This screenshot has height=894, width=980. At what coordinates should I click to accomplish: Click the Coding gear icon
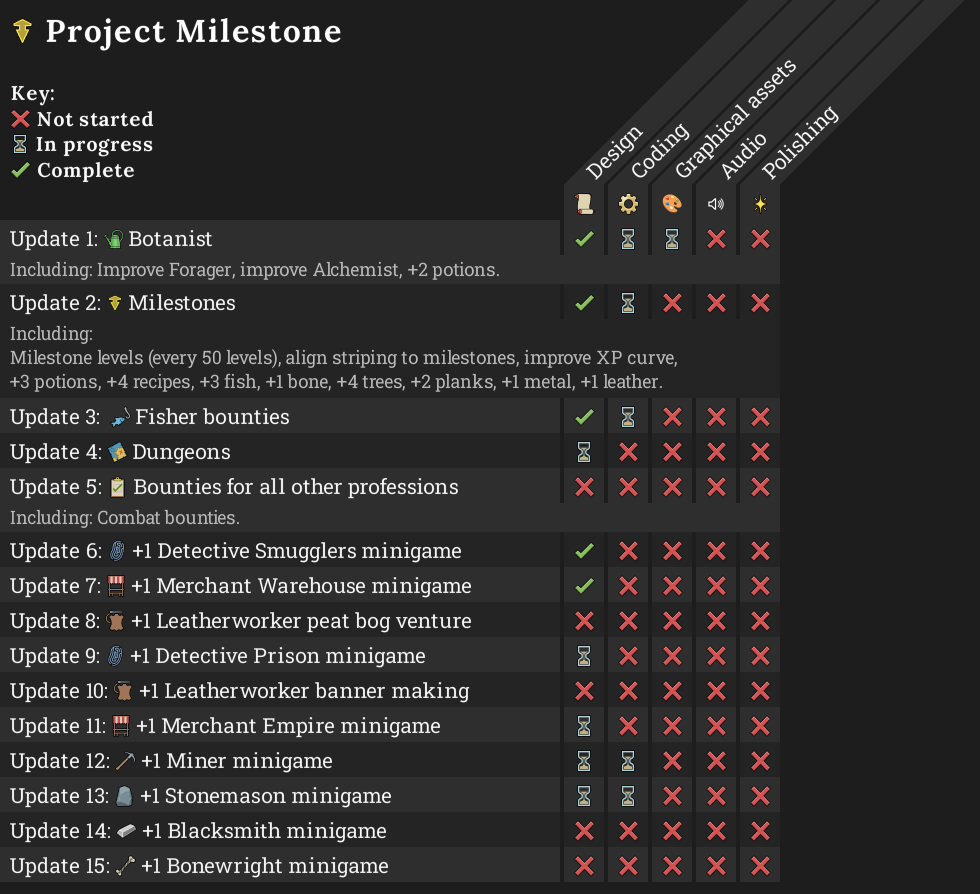click(x=628, y=204)
